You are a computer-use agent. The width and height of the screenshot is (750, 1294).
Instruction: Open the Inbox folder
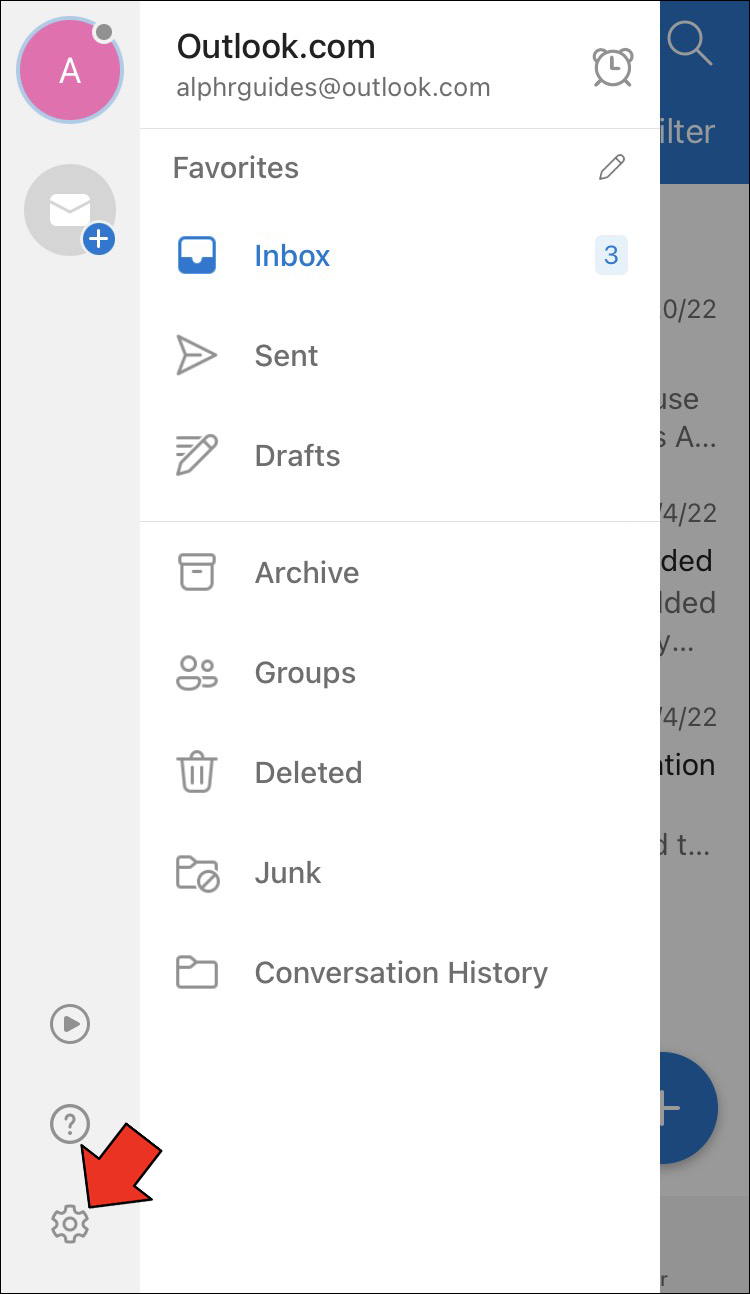click(292, 256)
